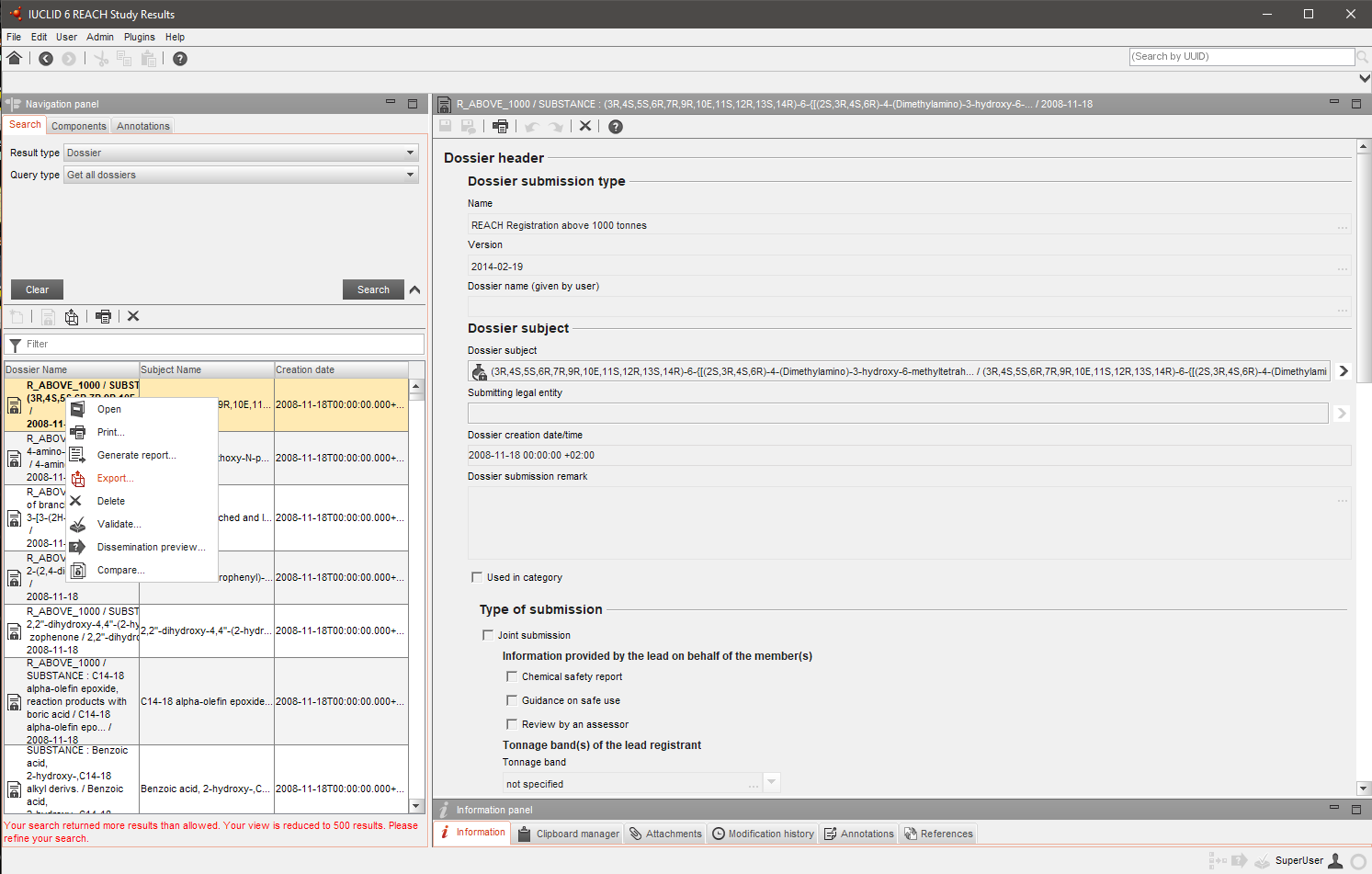Maximize the dossier editor panel
This screenshot has width=1372, height=874.
1356,104
